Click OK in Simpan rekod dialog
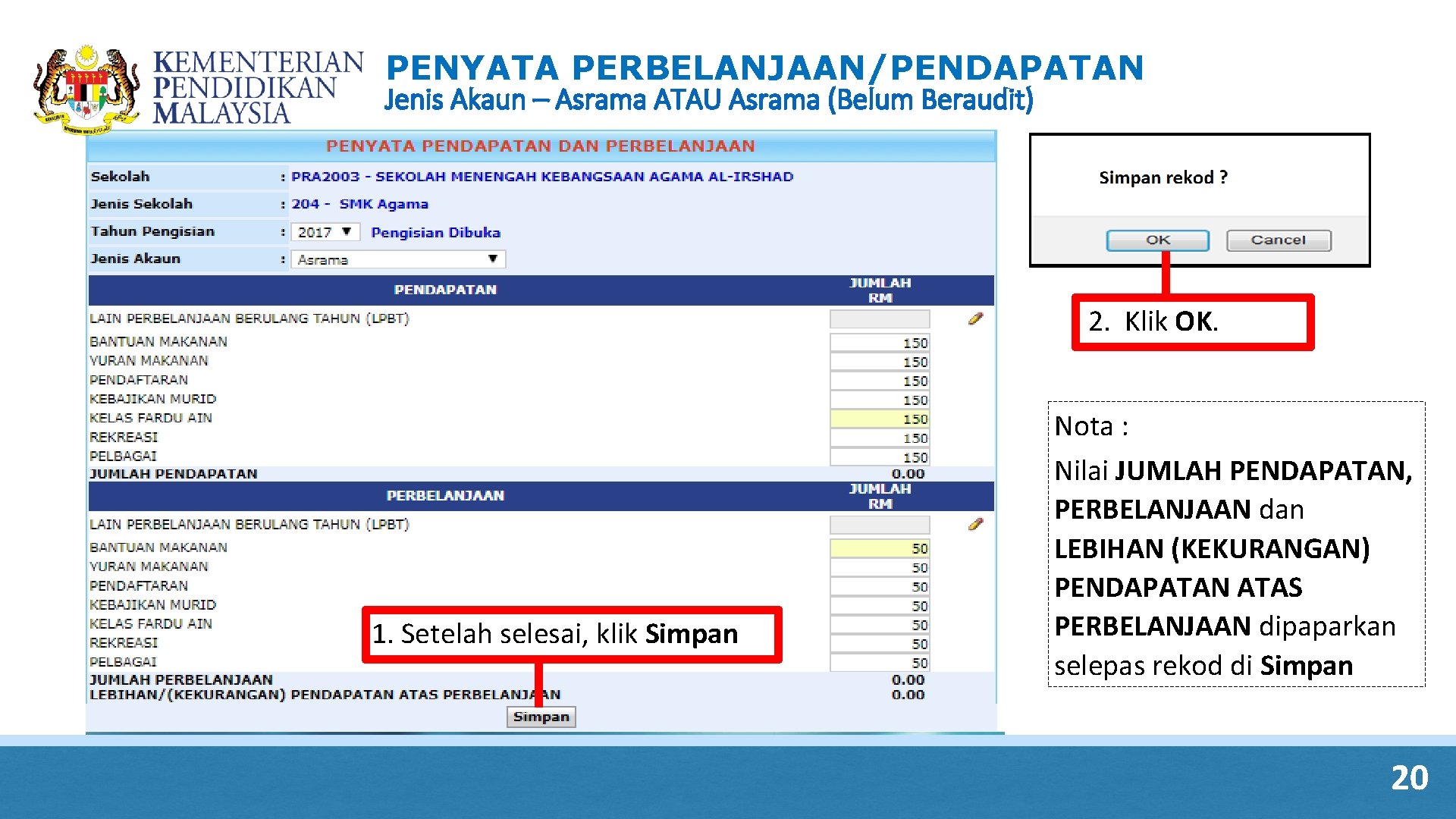 pos(1157,240)
